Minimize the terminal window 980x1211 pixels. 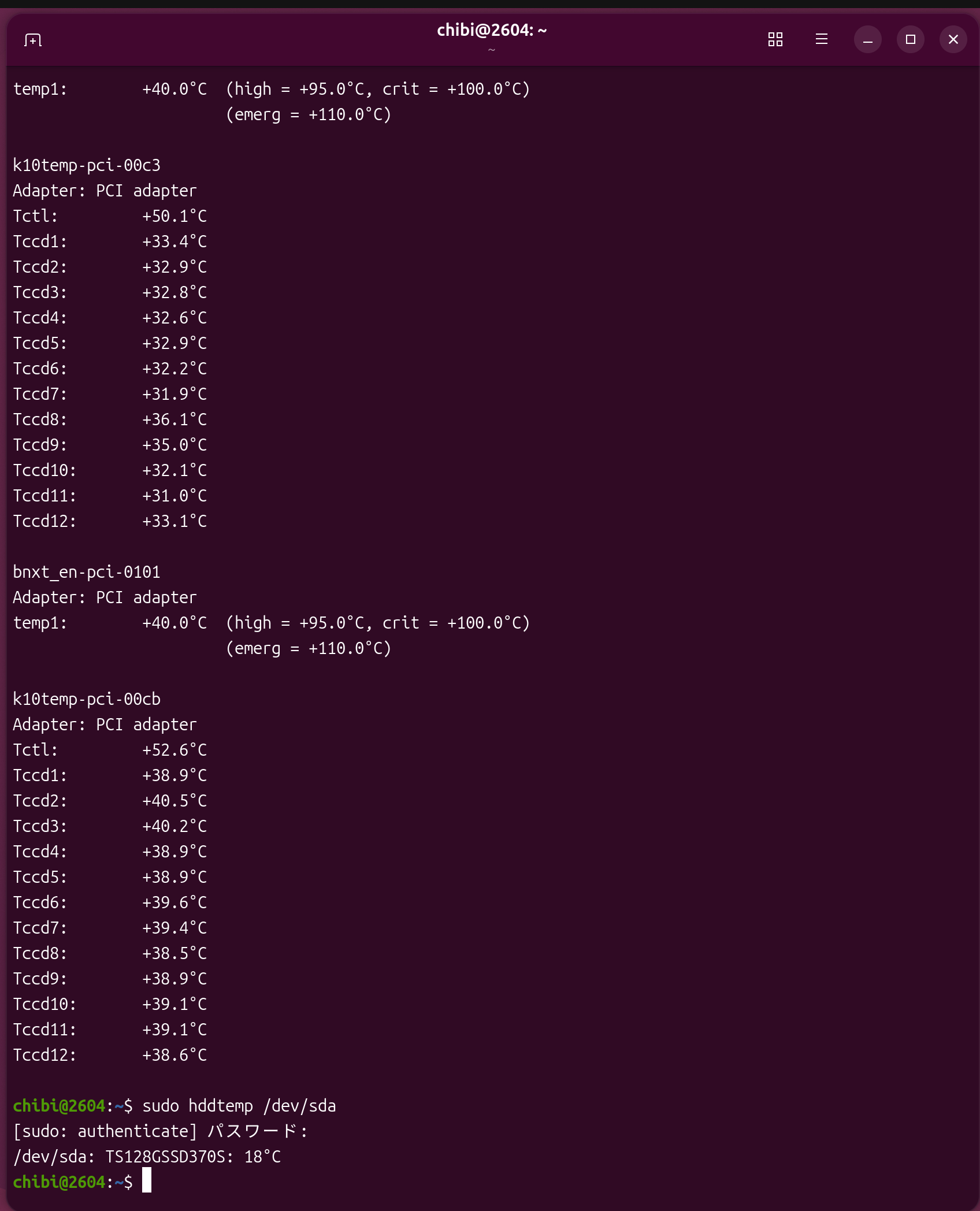tap(867, 39)
